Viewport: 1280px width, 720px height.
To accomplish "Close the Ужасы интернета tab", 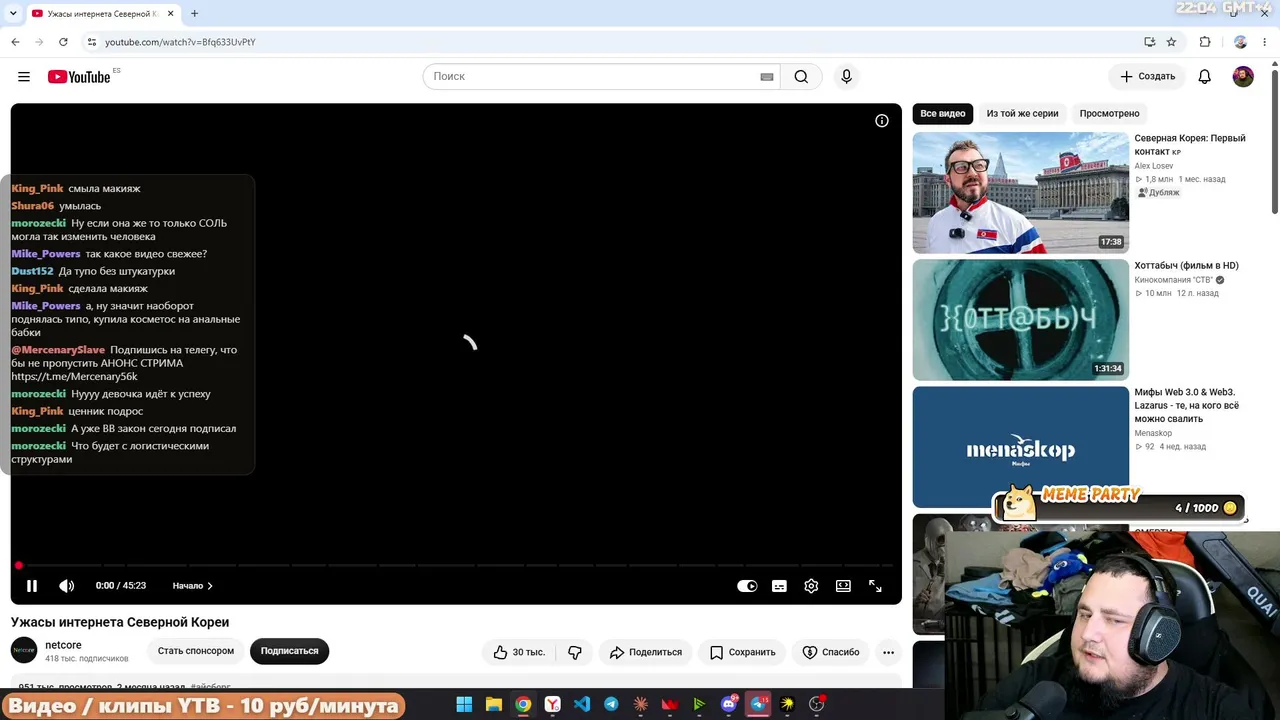I will tap(171, 14).
